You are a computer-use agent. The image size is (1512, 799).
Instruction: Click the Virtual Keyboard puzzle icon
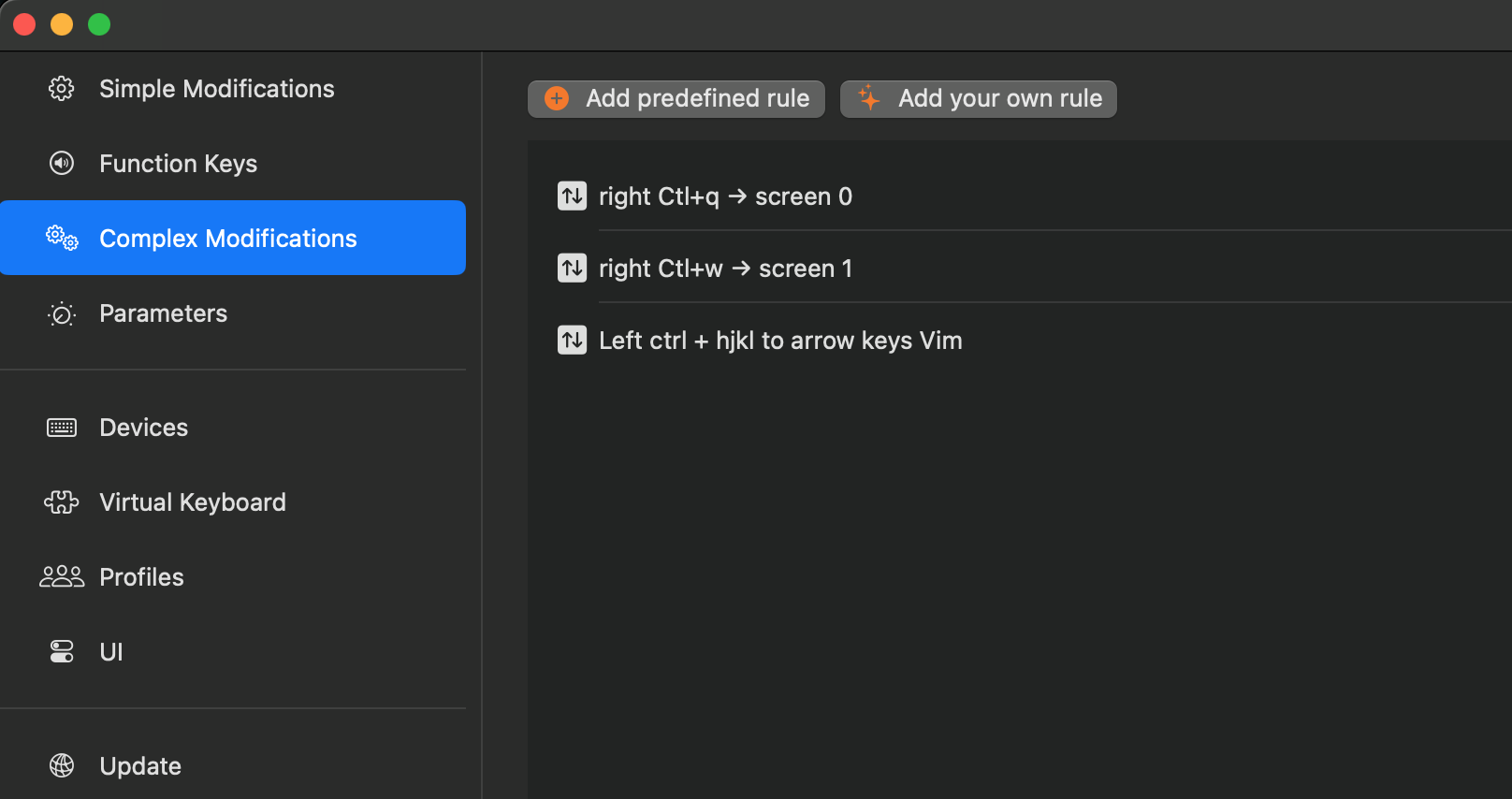pos(62,502)
